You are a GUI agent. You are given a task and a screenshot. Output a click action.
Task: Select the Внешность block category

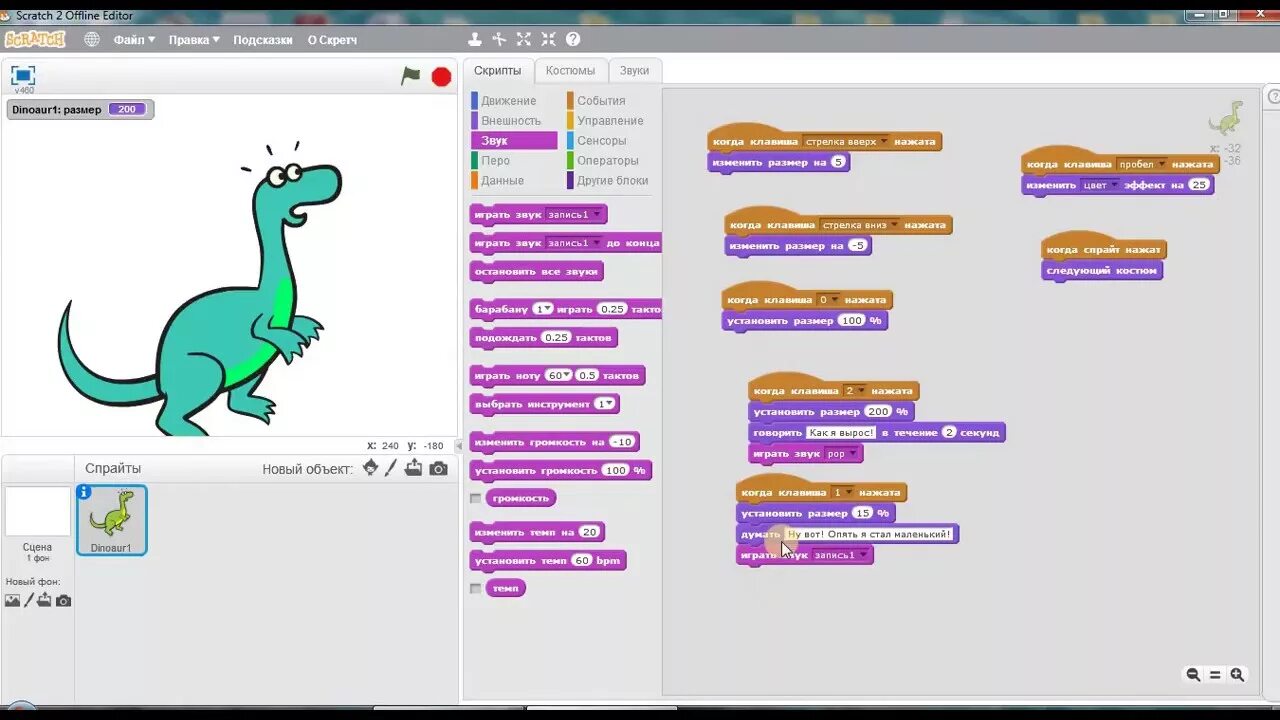coord(513,121)
